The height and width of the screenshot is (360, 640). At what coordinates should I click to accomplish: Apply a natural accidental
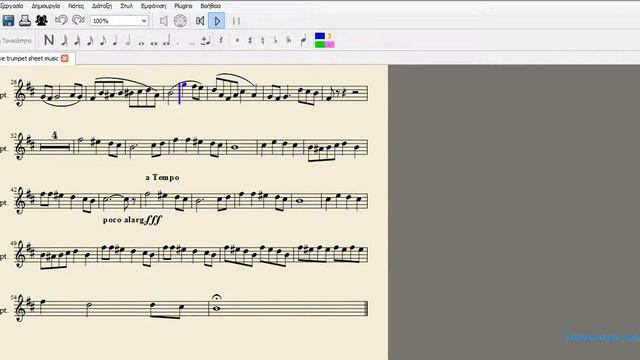262,40
